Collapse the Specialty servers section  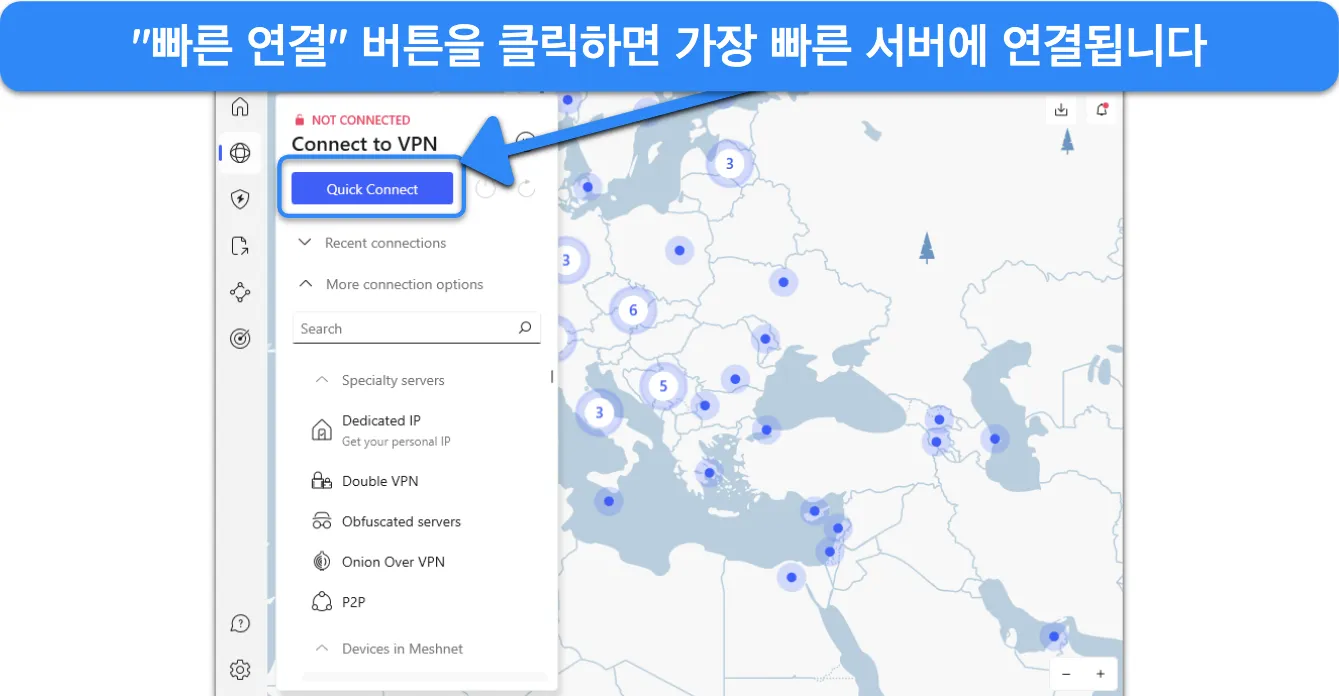[380, 380]
